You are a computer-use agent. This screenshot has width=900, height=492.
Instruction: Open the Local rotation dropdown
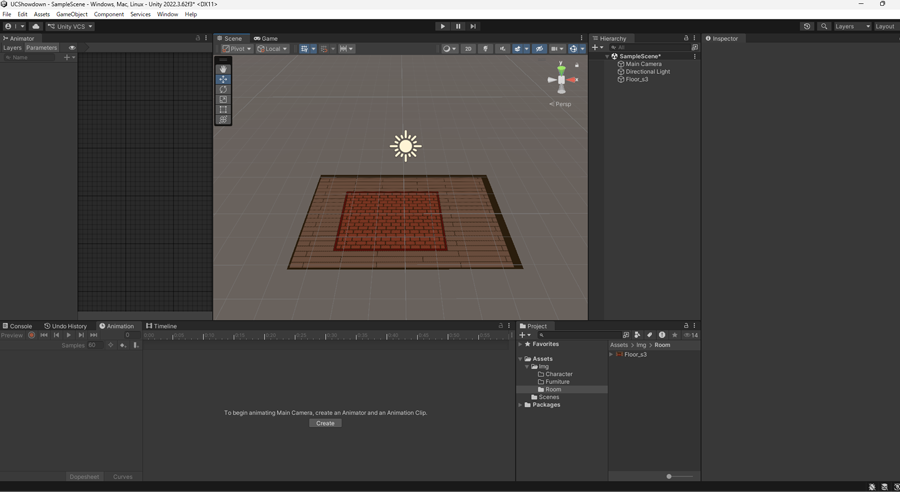[272, 49]
